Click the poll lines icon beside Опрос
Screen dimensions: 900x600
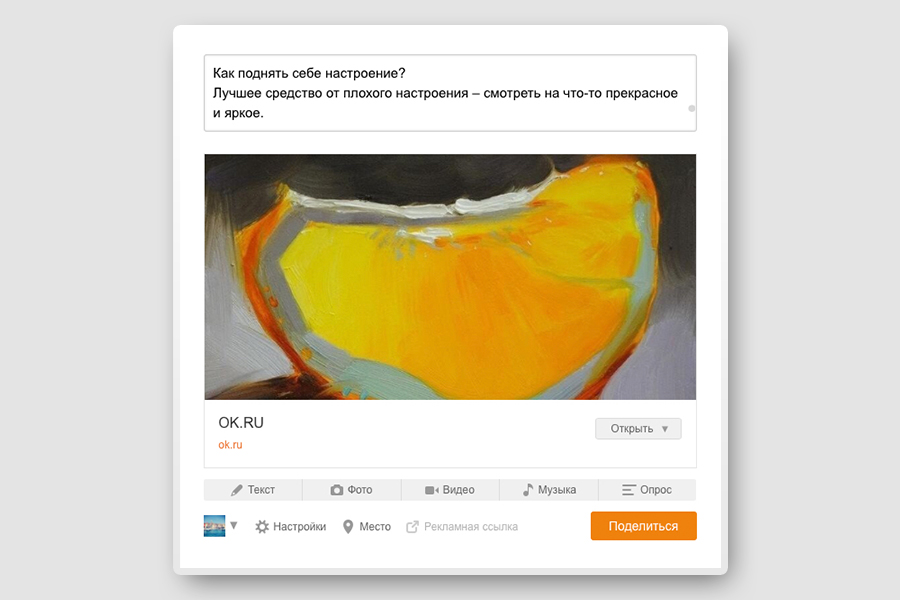[x=629, y=490]
